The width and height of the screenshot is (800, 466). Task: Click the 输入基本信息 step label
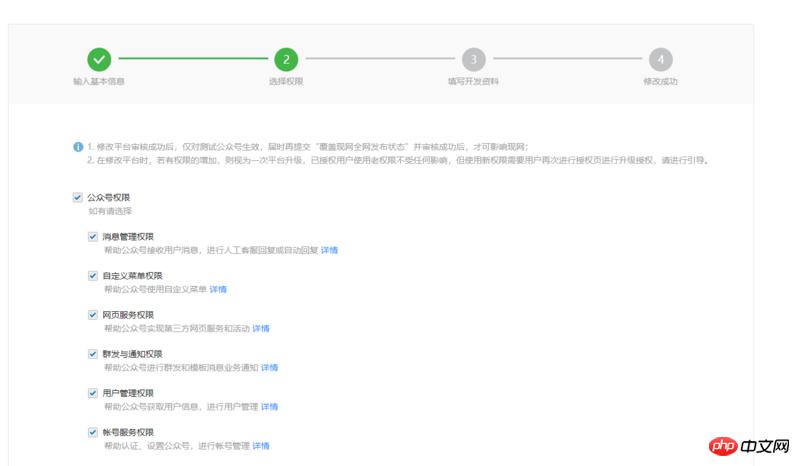point(99,81)
